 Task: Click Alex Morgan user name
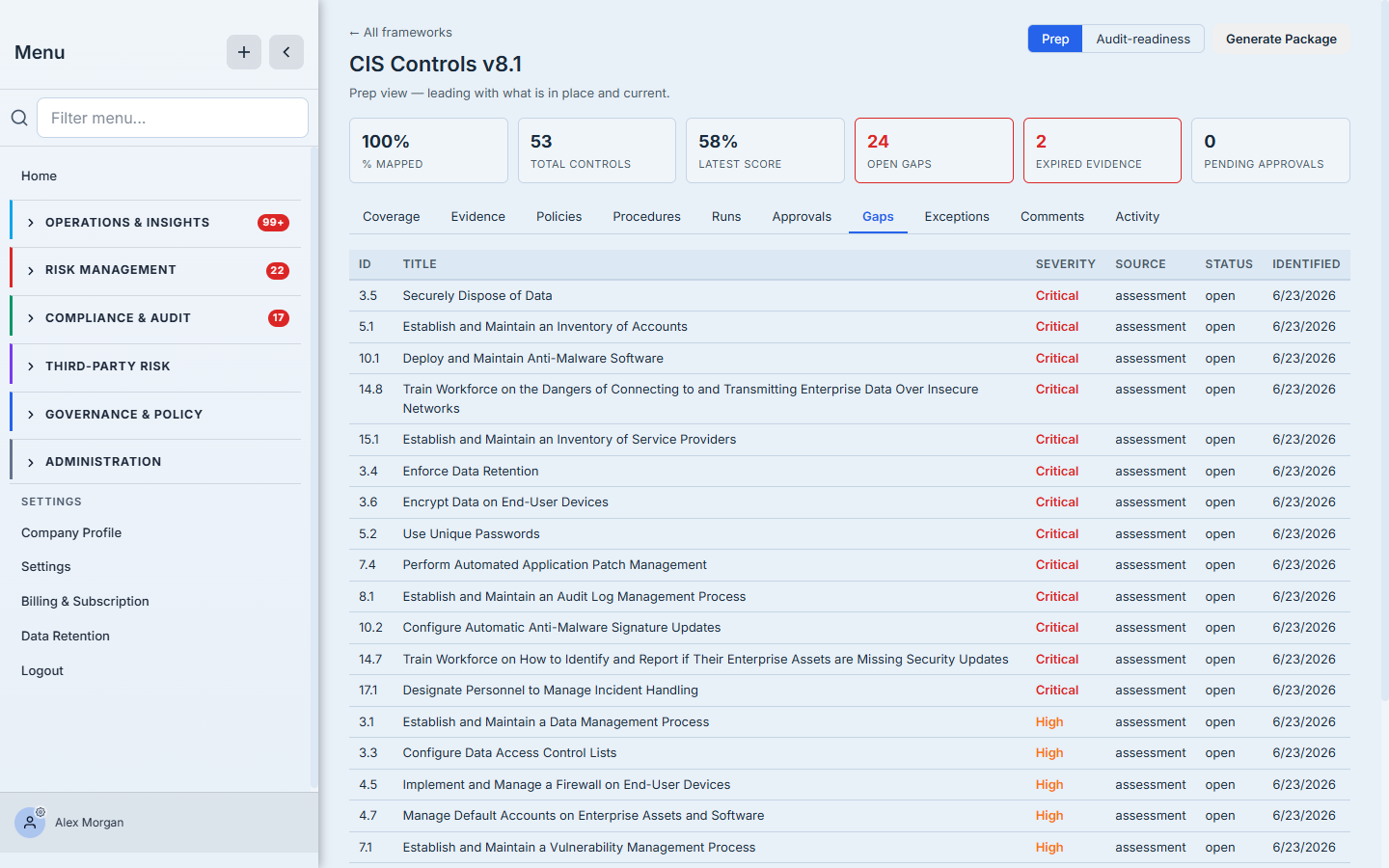[90, 823]
